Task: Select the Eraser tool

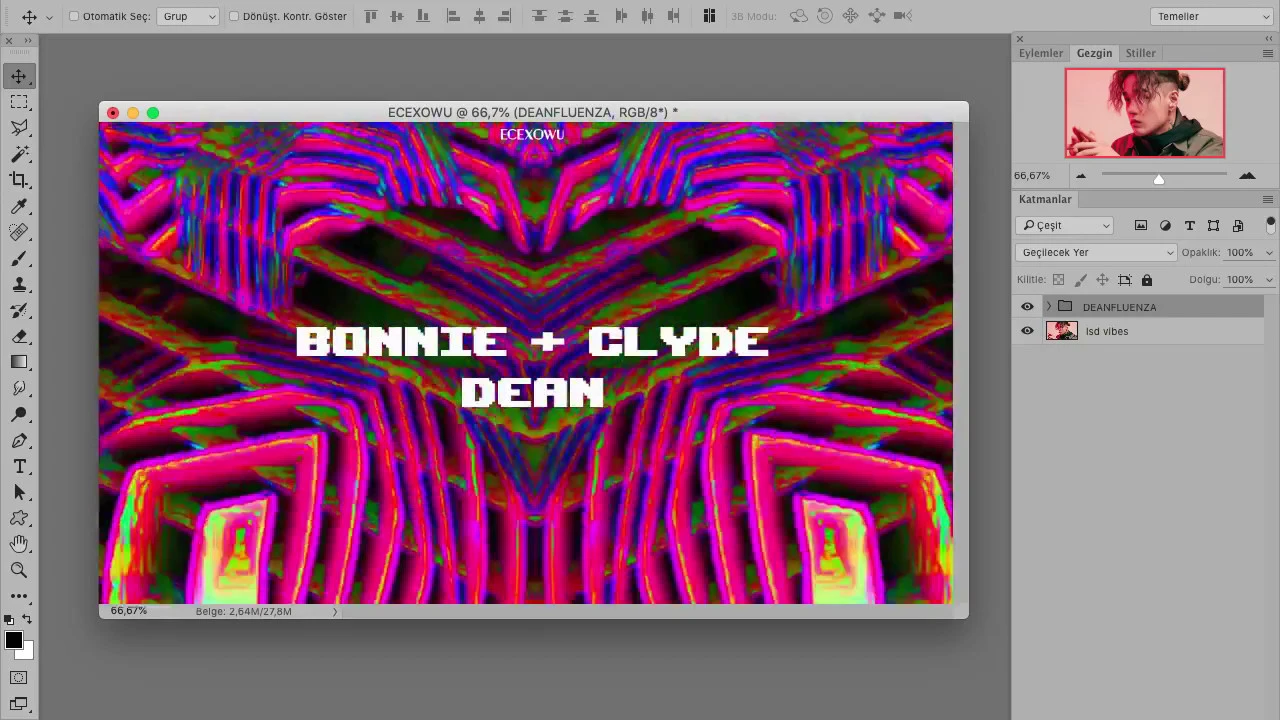Action: 19,336
